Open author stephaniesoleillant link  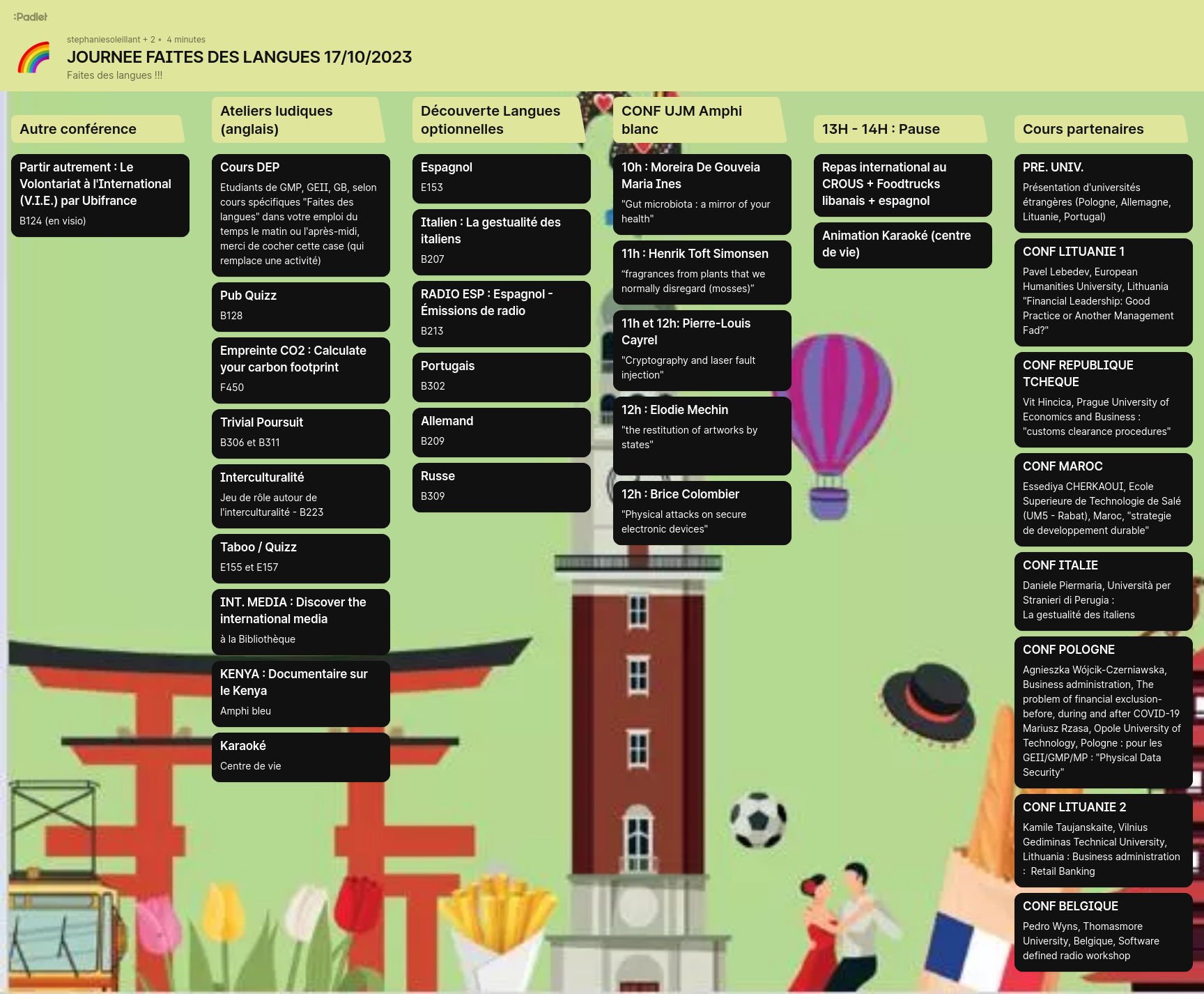tap(103, 40)
